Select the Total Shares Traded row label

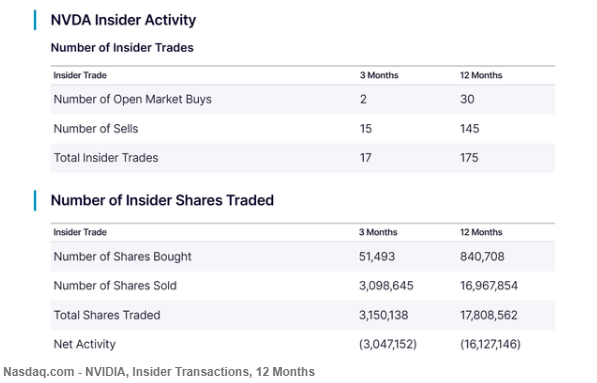107,315
